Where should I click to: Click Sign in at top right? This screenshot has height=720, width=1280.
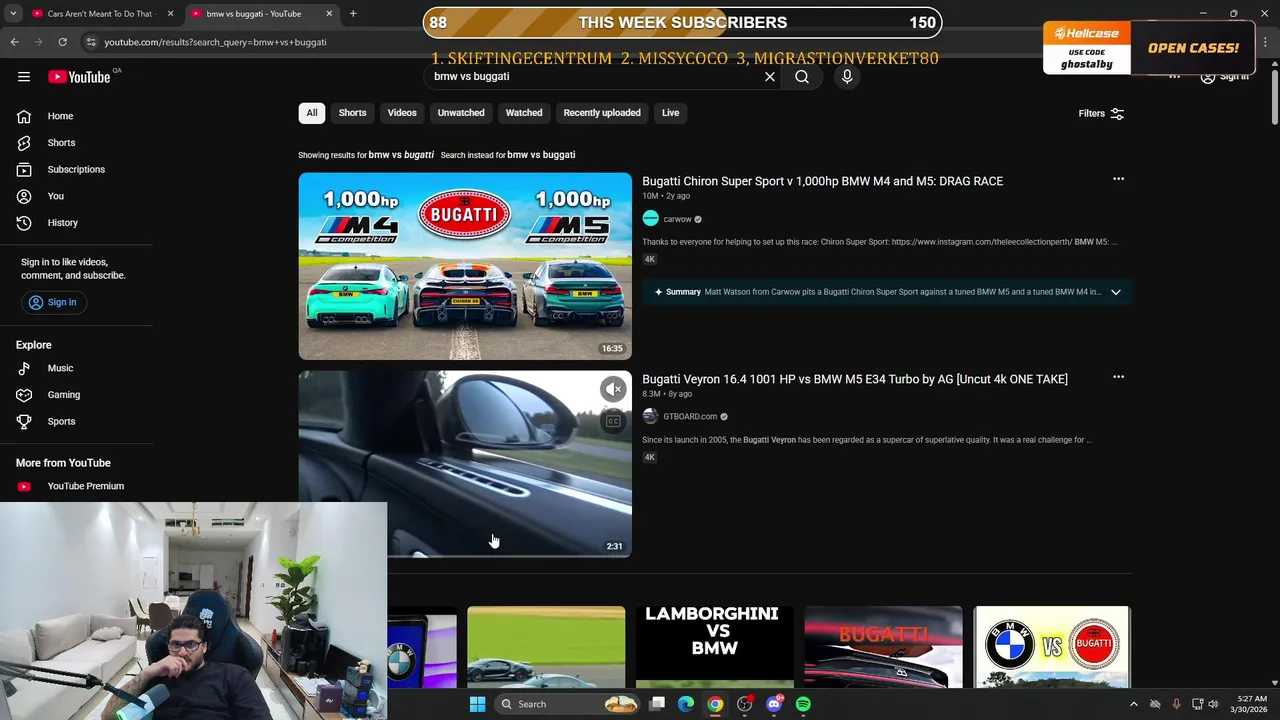click(1225, 77)
